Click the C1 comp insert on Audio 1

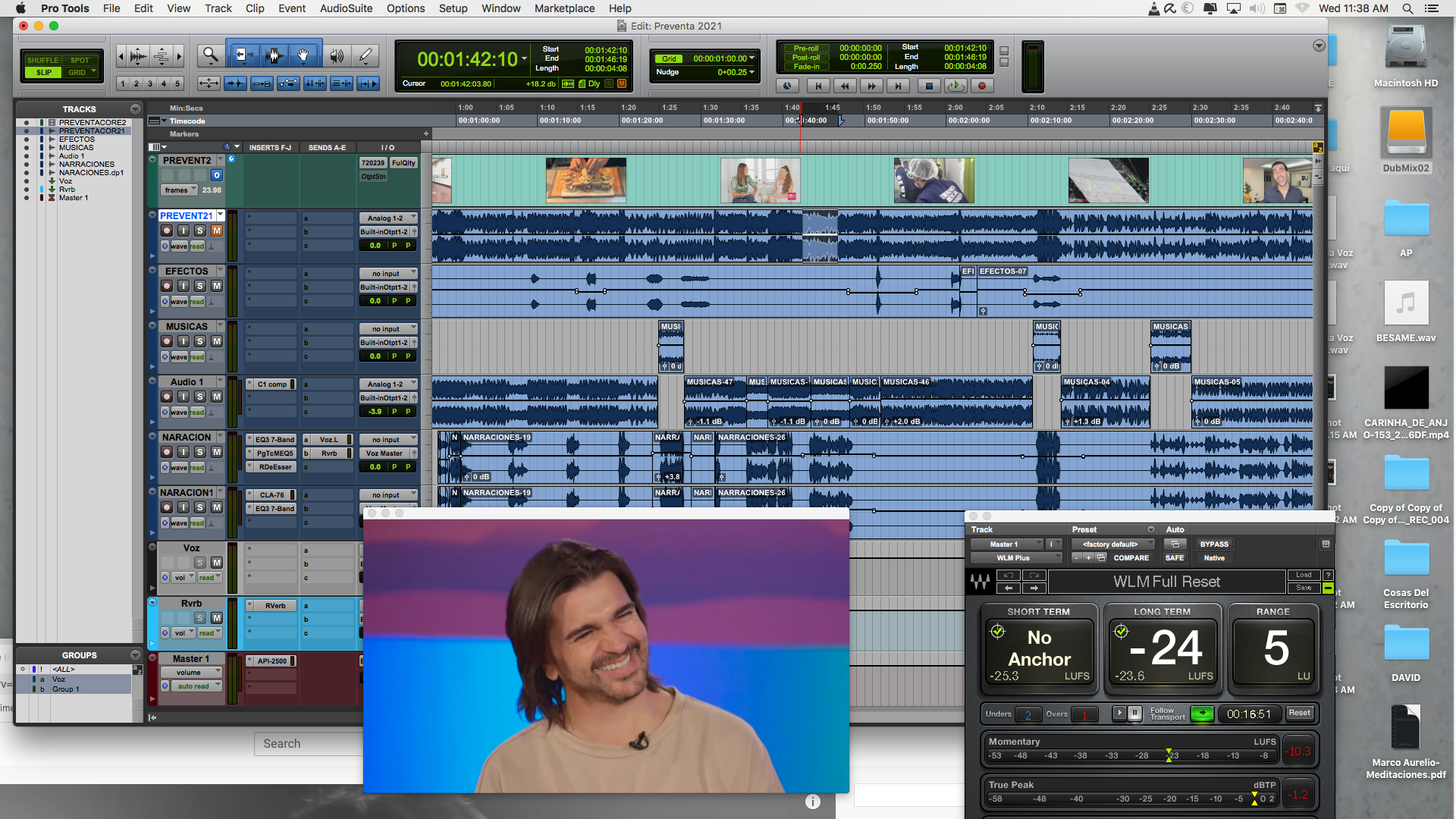[271, 384]
